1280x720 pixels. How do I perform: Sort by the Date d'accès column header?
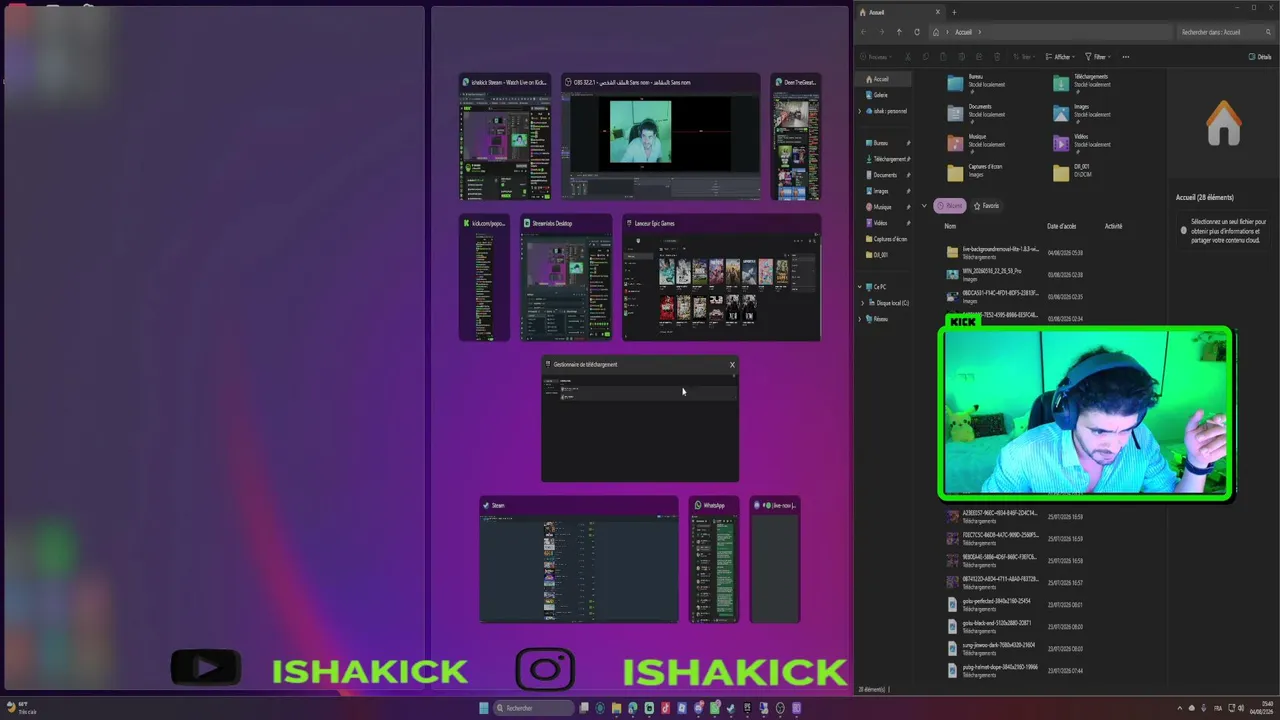1062,226
